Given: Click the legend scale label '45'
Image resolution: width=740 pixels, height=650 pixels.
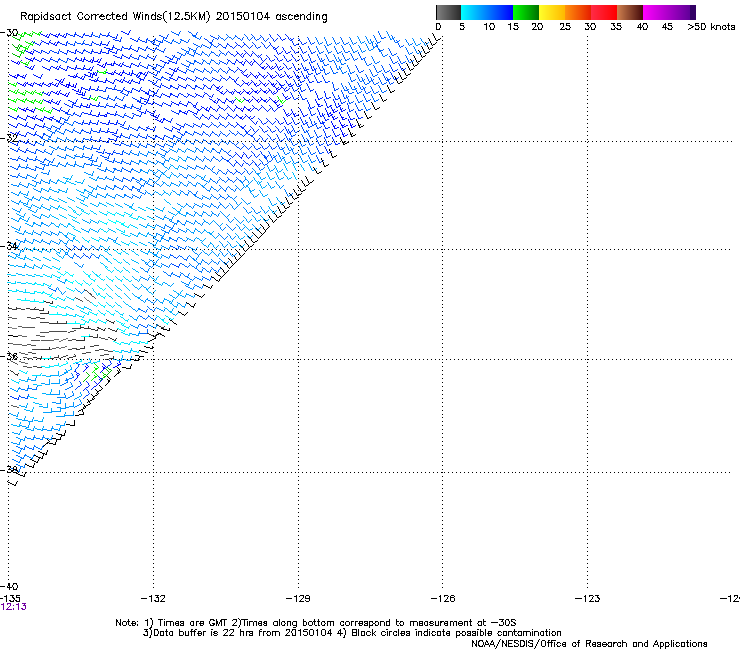Looking at the screenshot, I should (x=667, y=27).
